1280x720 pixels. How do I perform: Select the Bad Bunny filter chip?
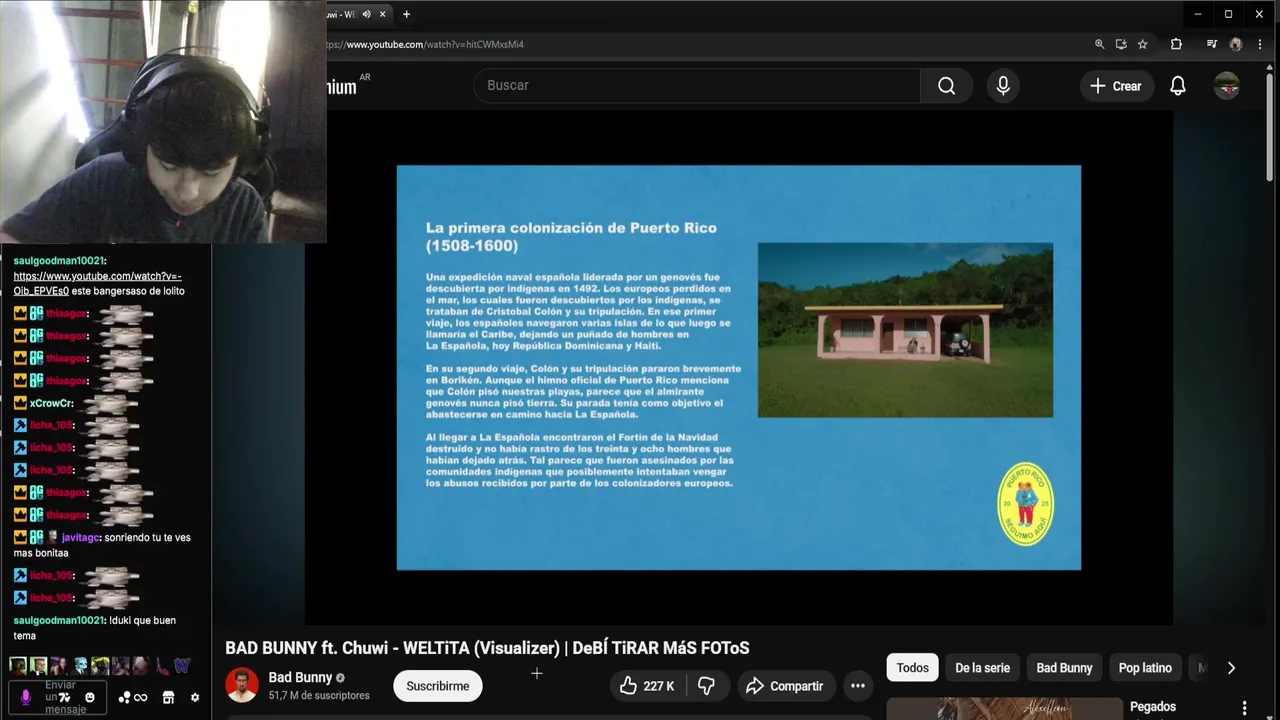(x=1064, y=668)
